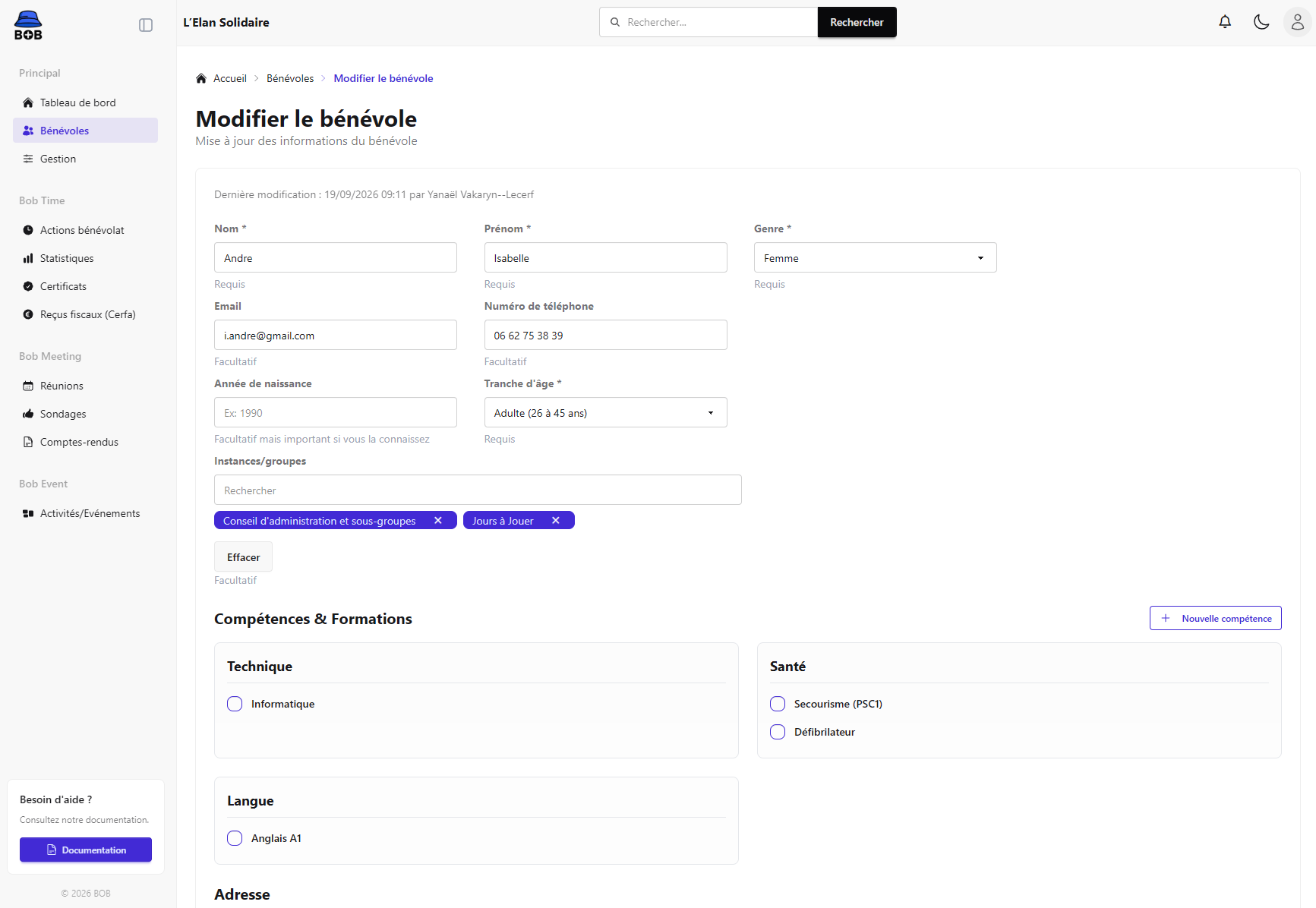
Task: Click the Sondages thumbs-up icon
Action: [x=28, y=414]
